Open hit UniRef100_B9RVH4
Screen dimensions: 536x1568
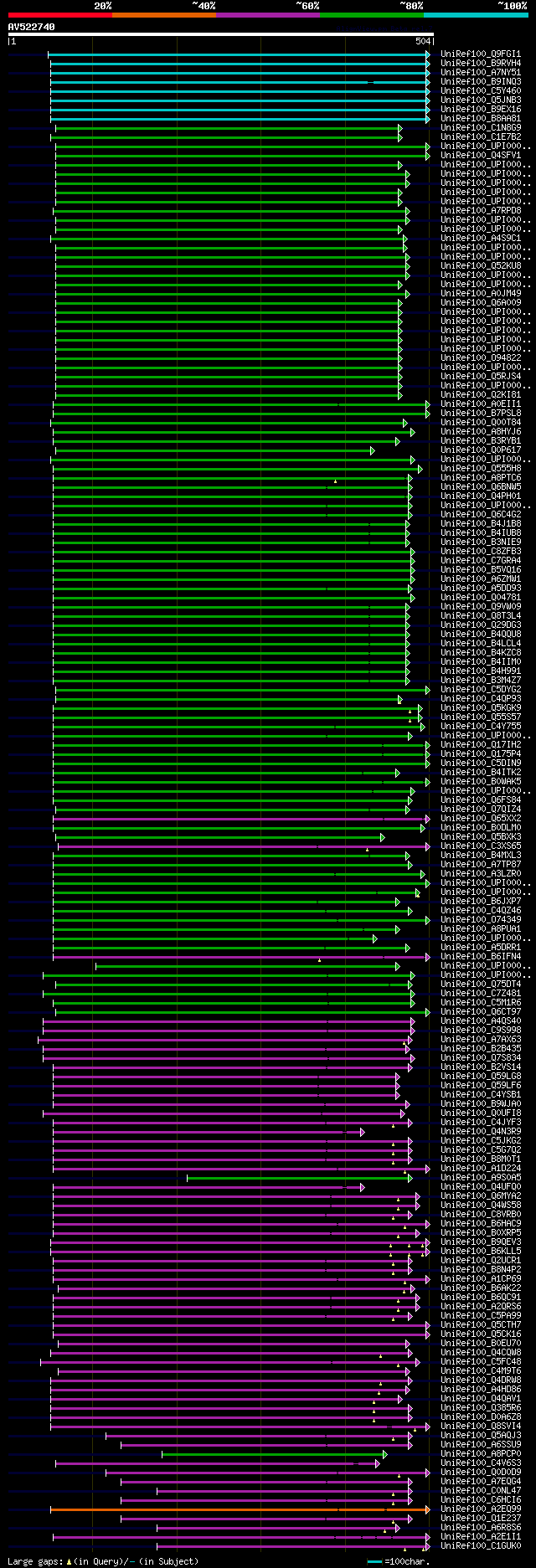coord(481,64)
